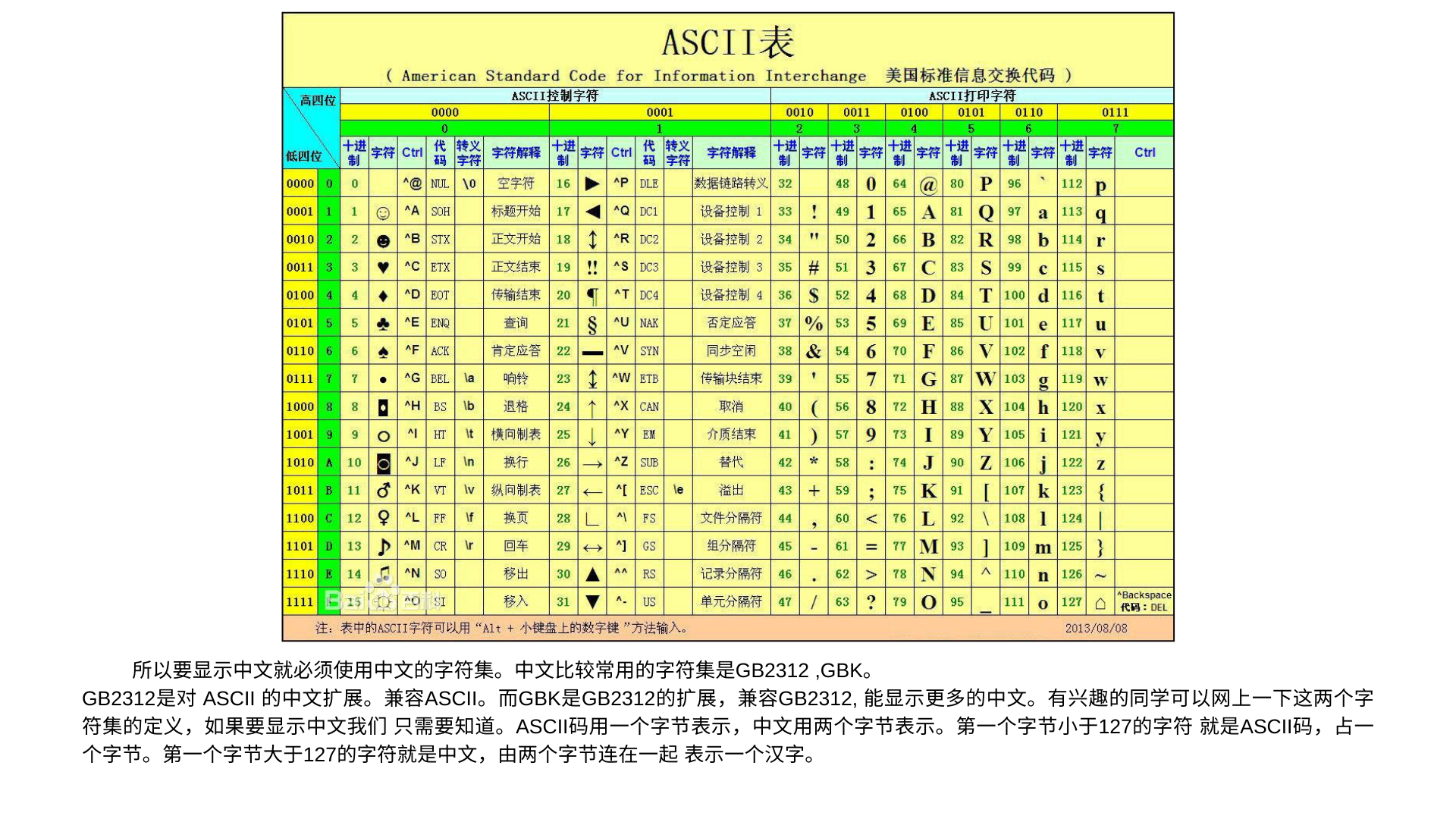
Task: Click the "查询" description cell
Action: [x=516, y=323]
